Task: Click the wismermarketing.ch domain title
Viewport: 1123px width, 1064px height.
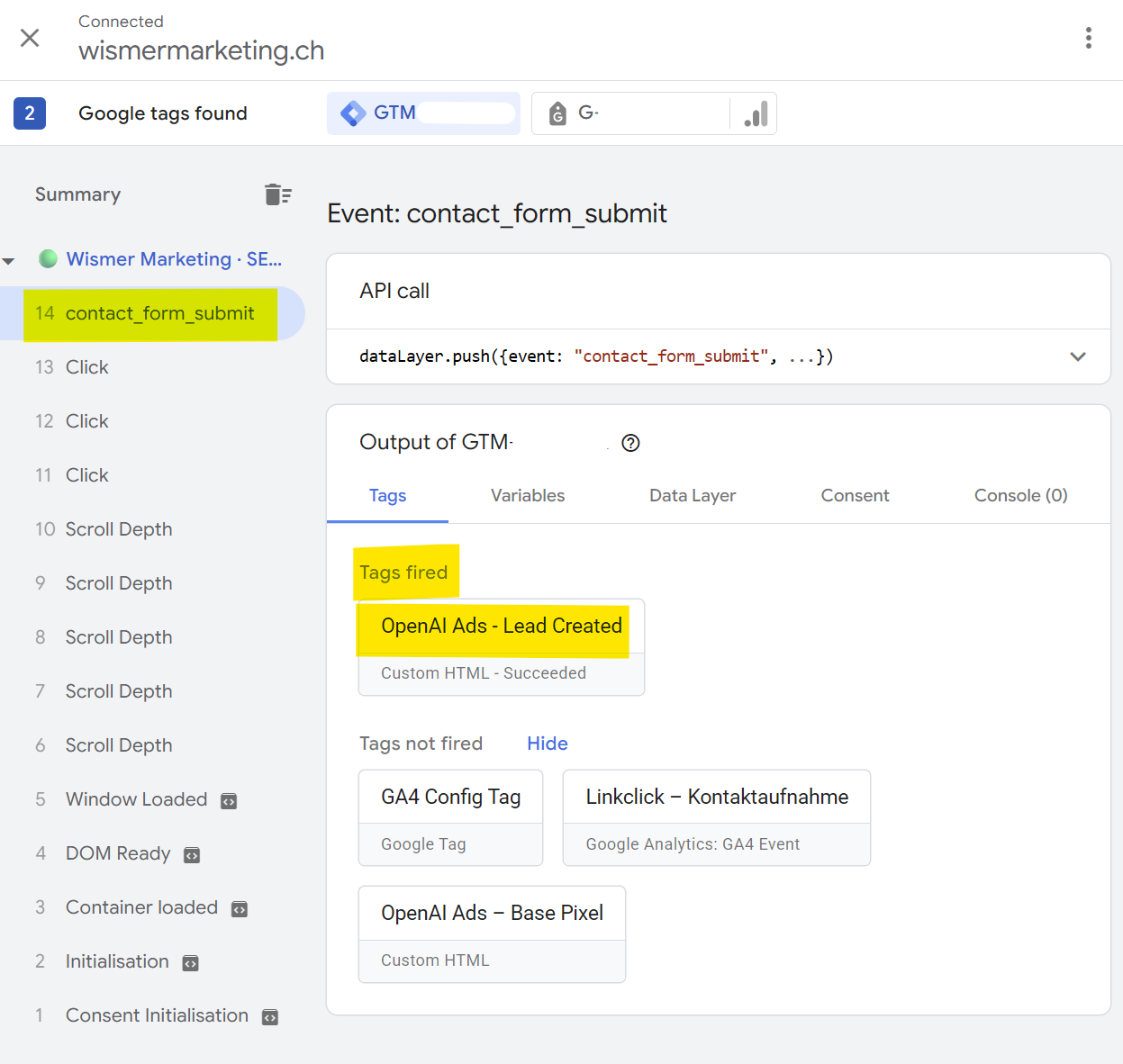Action: coord(202,50)
